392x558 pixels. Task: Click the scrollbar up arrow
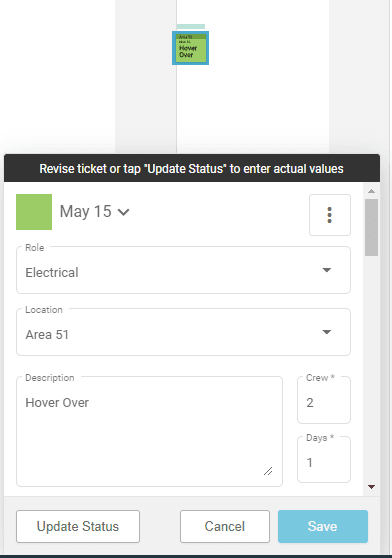(371, 191)
